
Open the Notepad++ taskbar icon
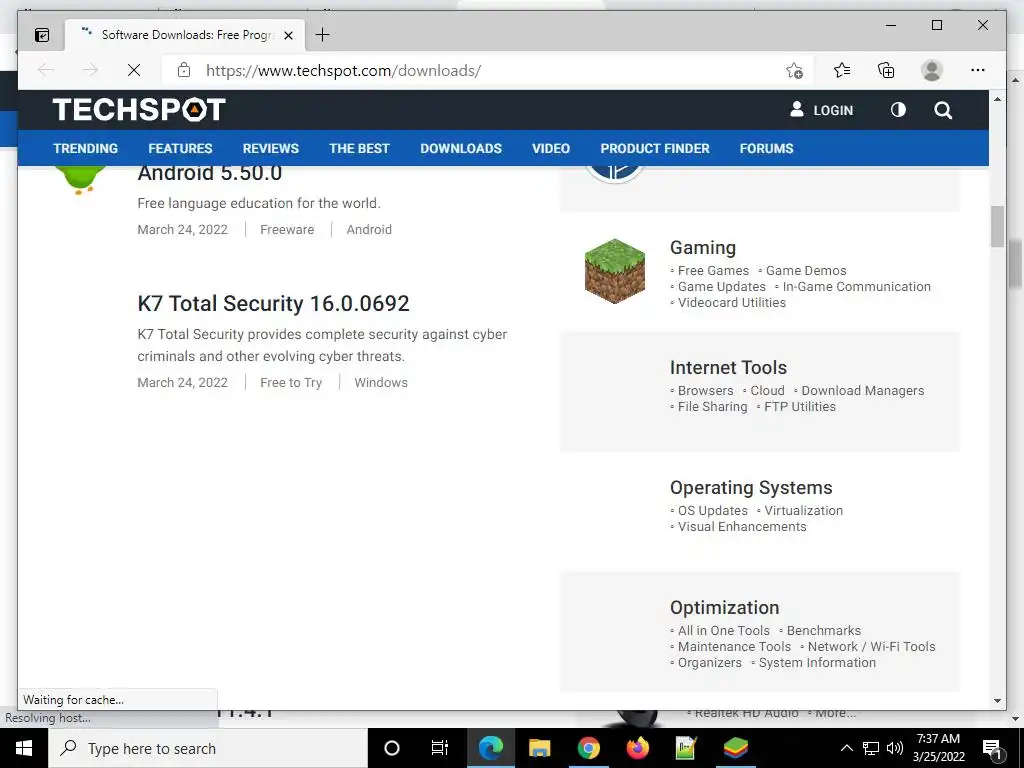tap(686, 748)
